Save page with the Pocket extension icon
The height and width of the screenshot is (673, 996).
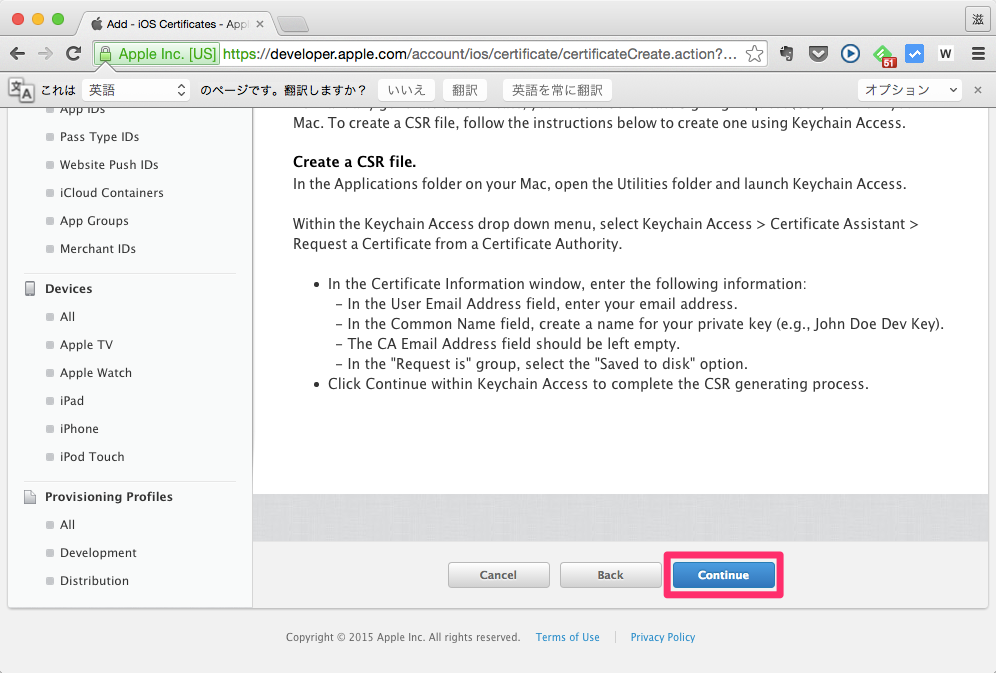click(x=818, y=54)
